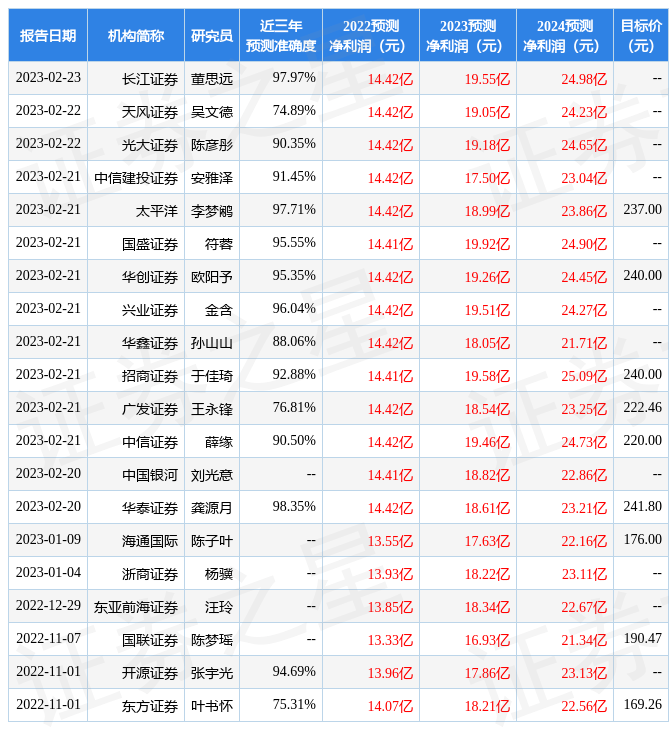The height and width of the screenshot is (730, 669).
Task: Select the 东亚前海证券 institution cell
Action: (x=136, y=606)
